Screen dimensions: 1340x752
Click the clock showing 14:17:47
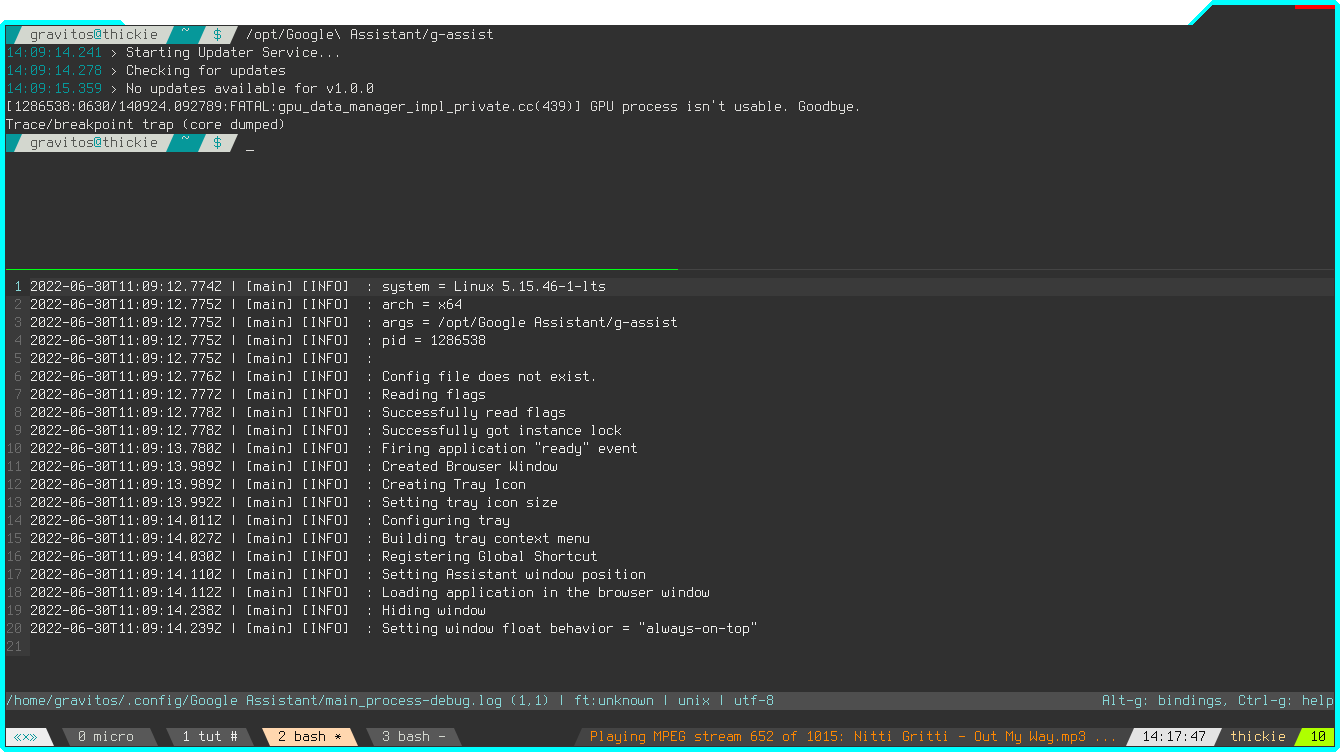coord(1174,737)
